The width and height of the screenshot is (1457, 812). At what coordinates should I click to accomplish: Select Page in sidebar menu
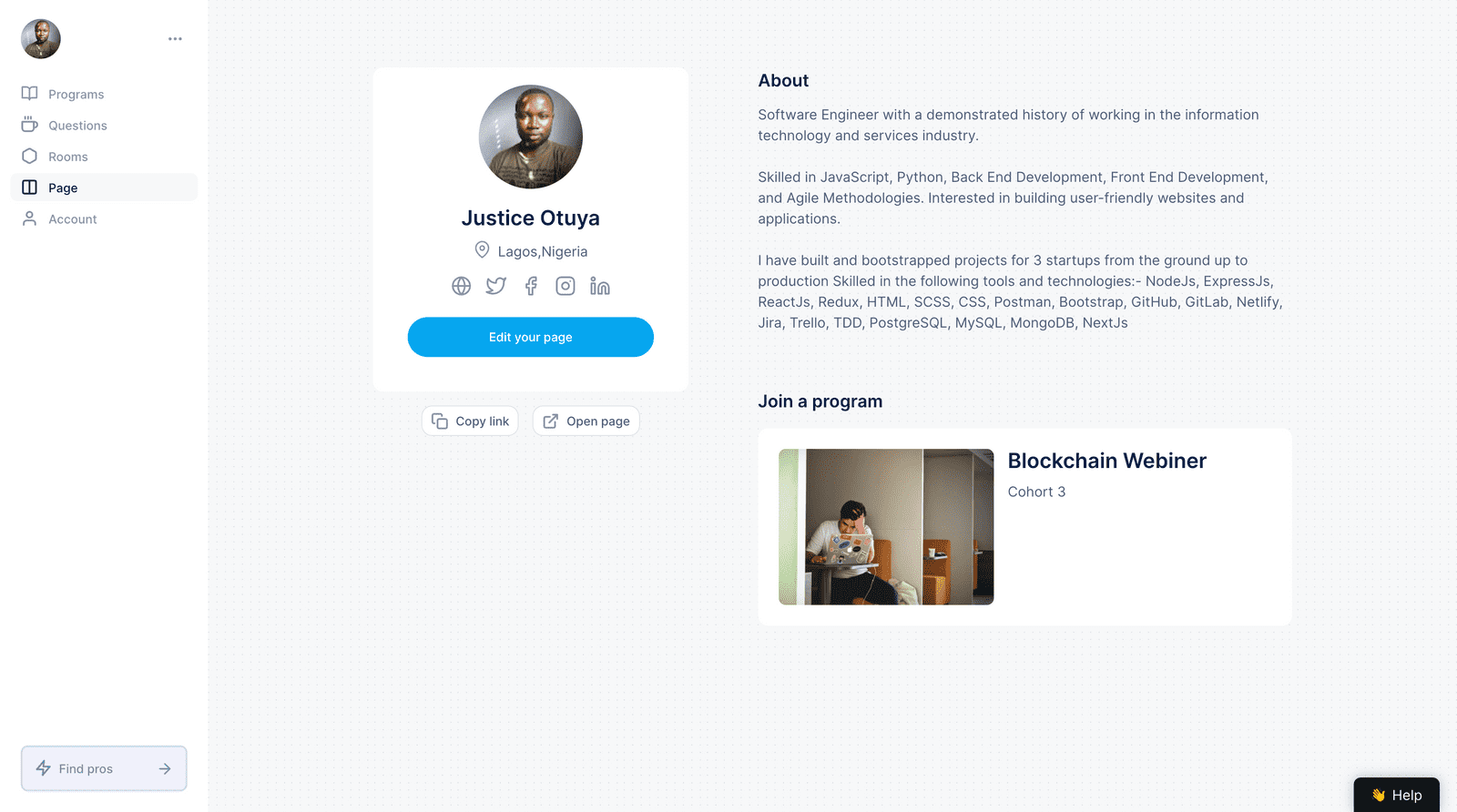104,188
